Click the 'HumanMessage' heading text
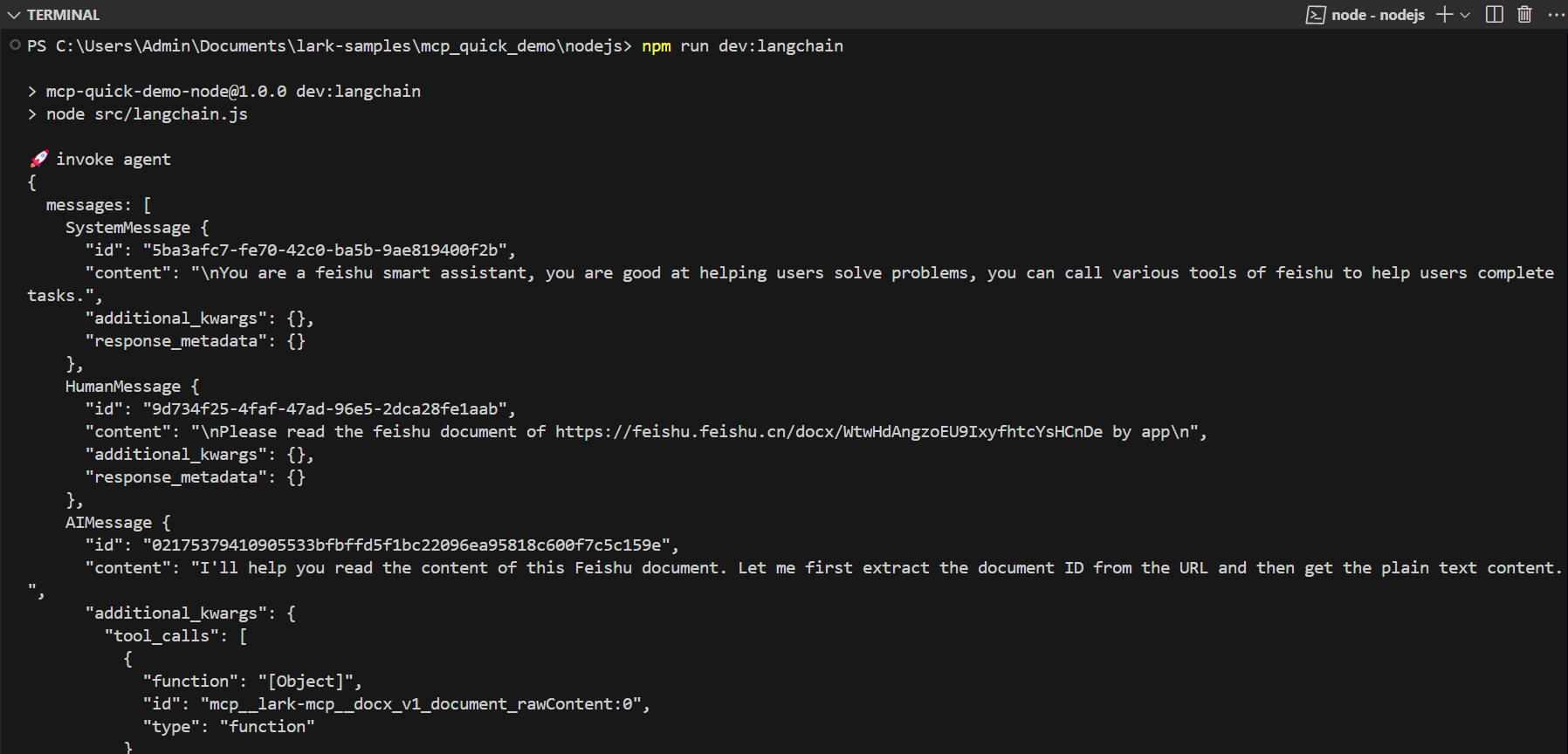 point(123,387)
